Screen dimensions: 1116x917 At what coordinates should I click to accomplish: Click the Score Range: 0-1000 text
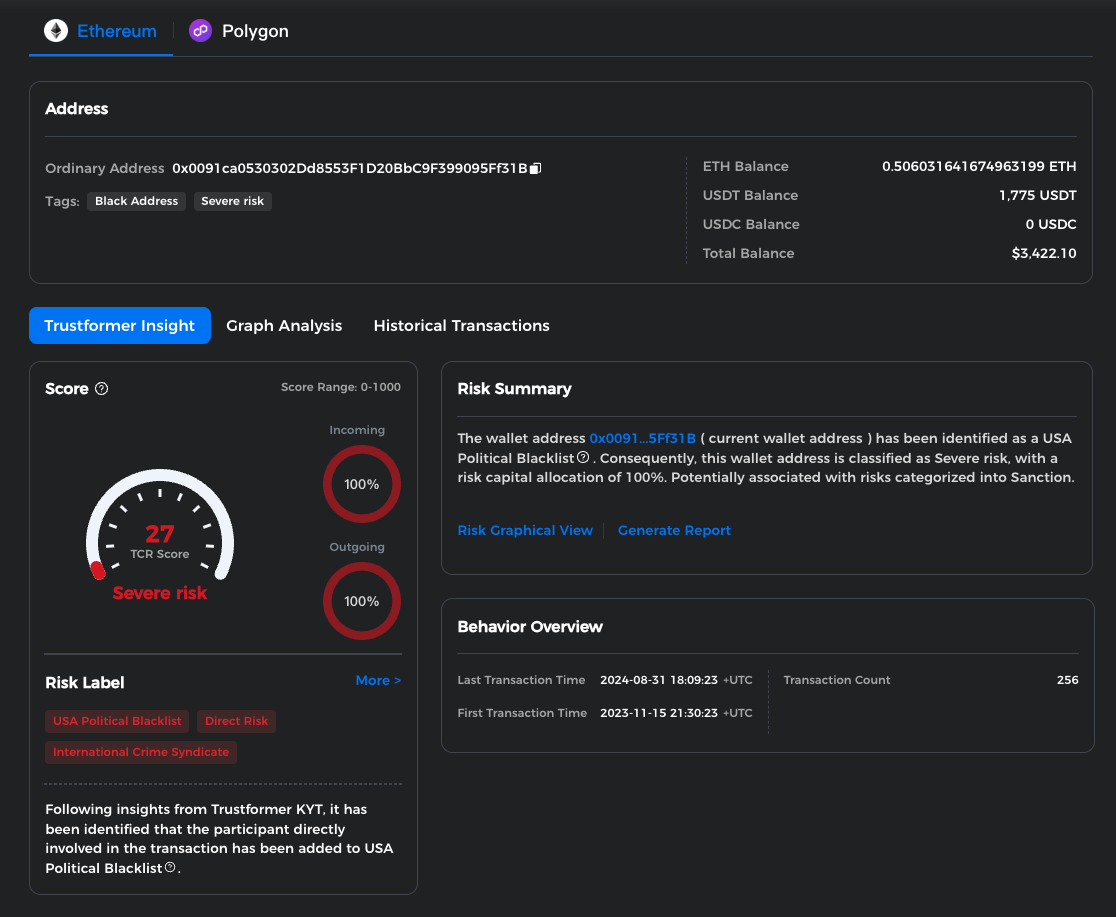point(341,387)
